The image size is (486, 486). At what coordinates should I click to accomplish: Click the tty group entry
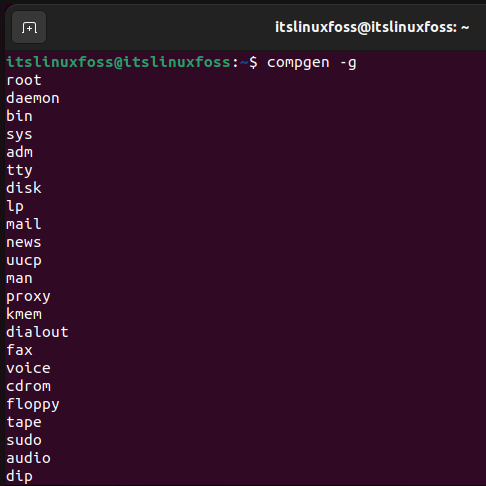19,171
